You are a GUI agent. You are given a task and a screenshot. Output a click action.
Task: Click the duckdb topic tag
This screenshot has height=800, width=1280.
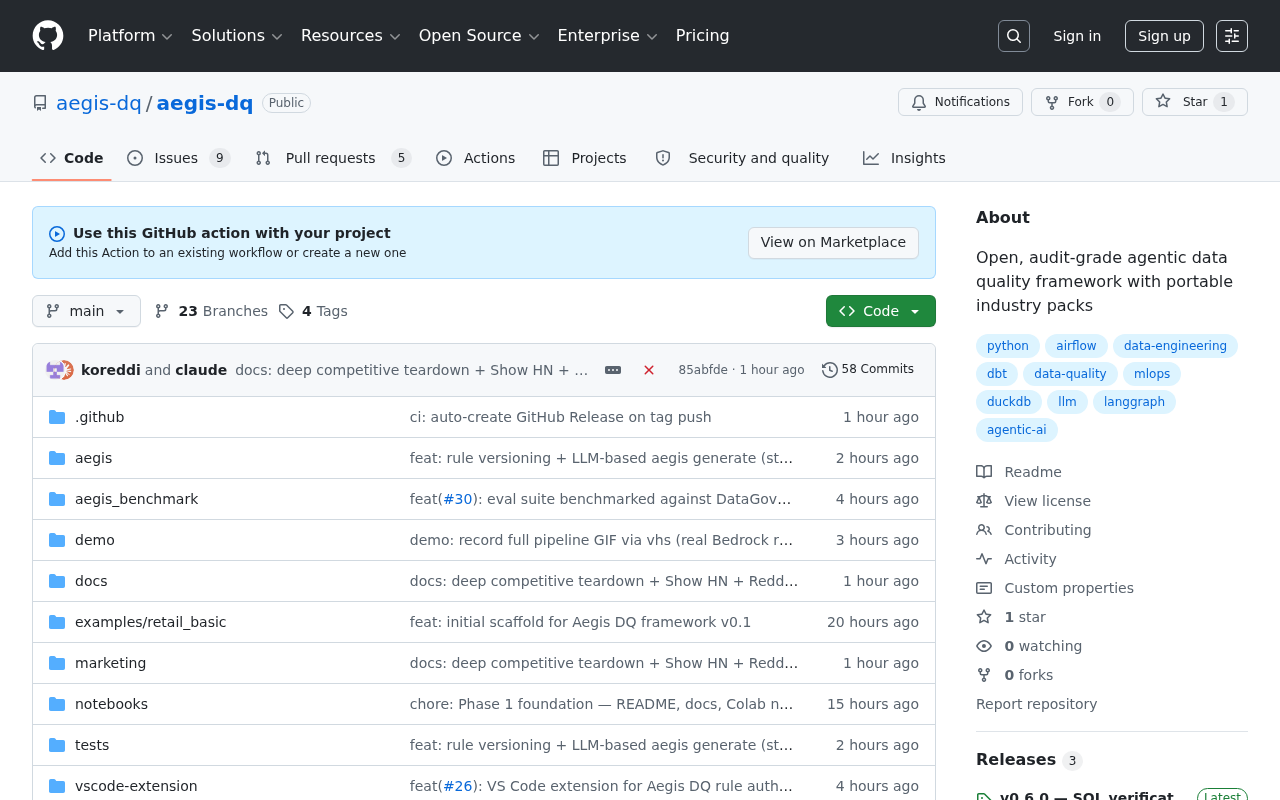coord(1009,402)
